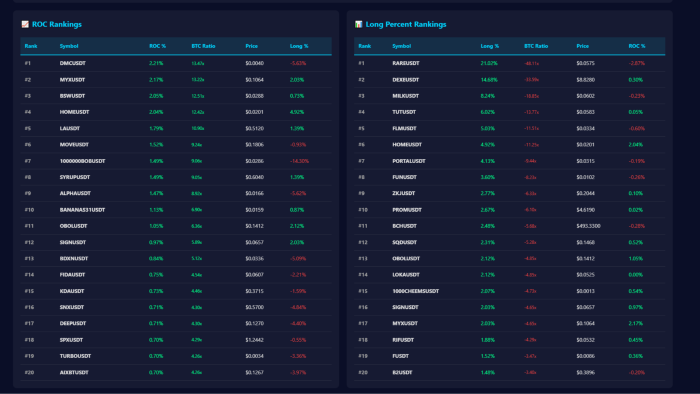This screenshot has width=700, height=394.
Task: Sort ROC Rankings by the Rank column header
Action: 31,46
